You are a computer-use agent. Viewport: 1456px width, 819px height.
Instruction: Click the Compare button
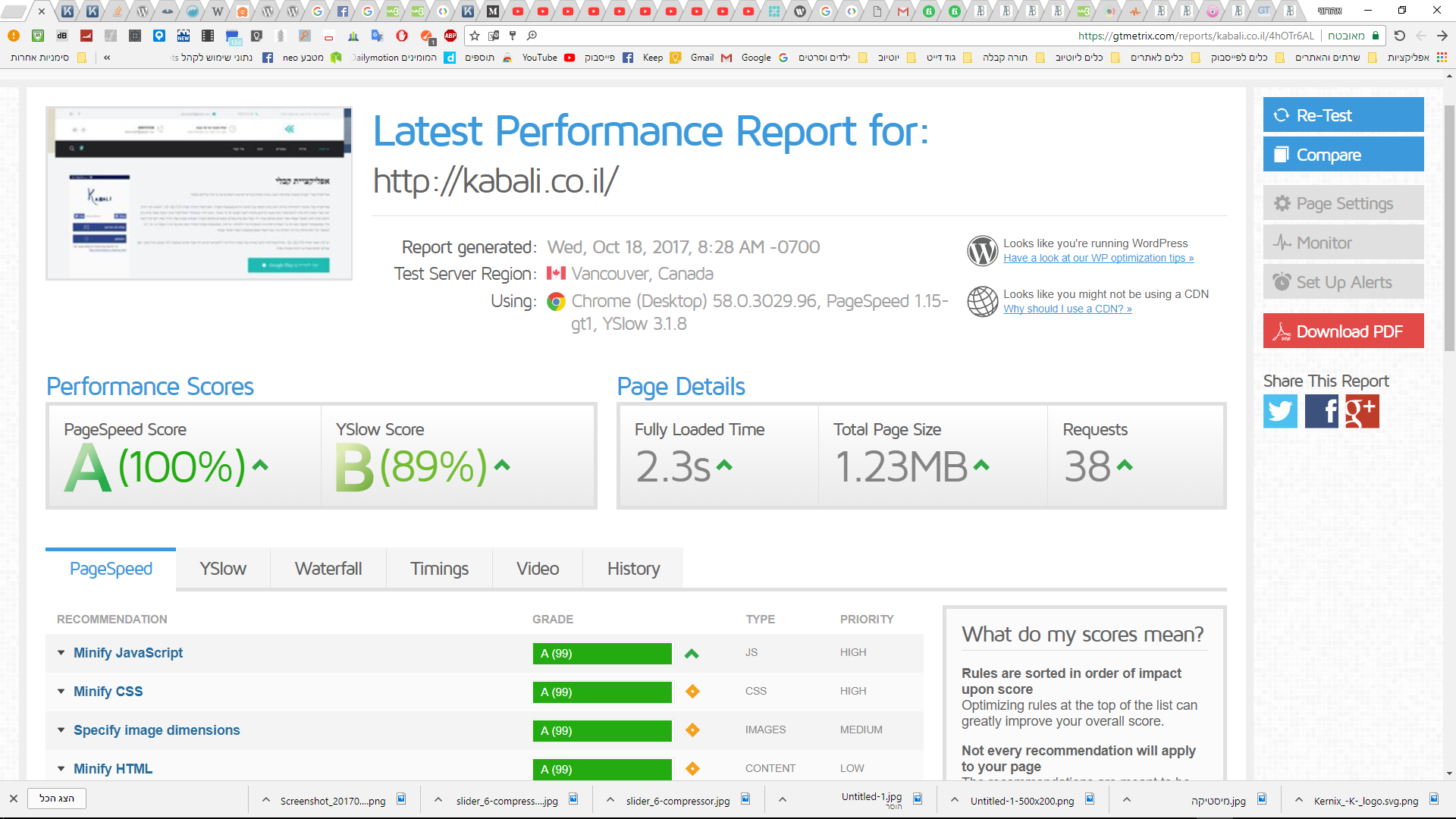pos(1343,155)
